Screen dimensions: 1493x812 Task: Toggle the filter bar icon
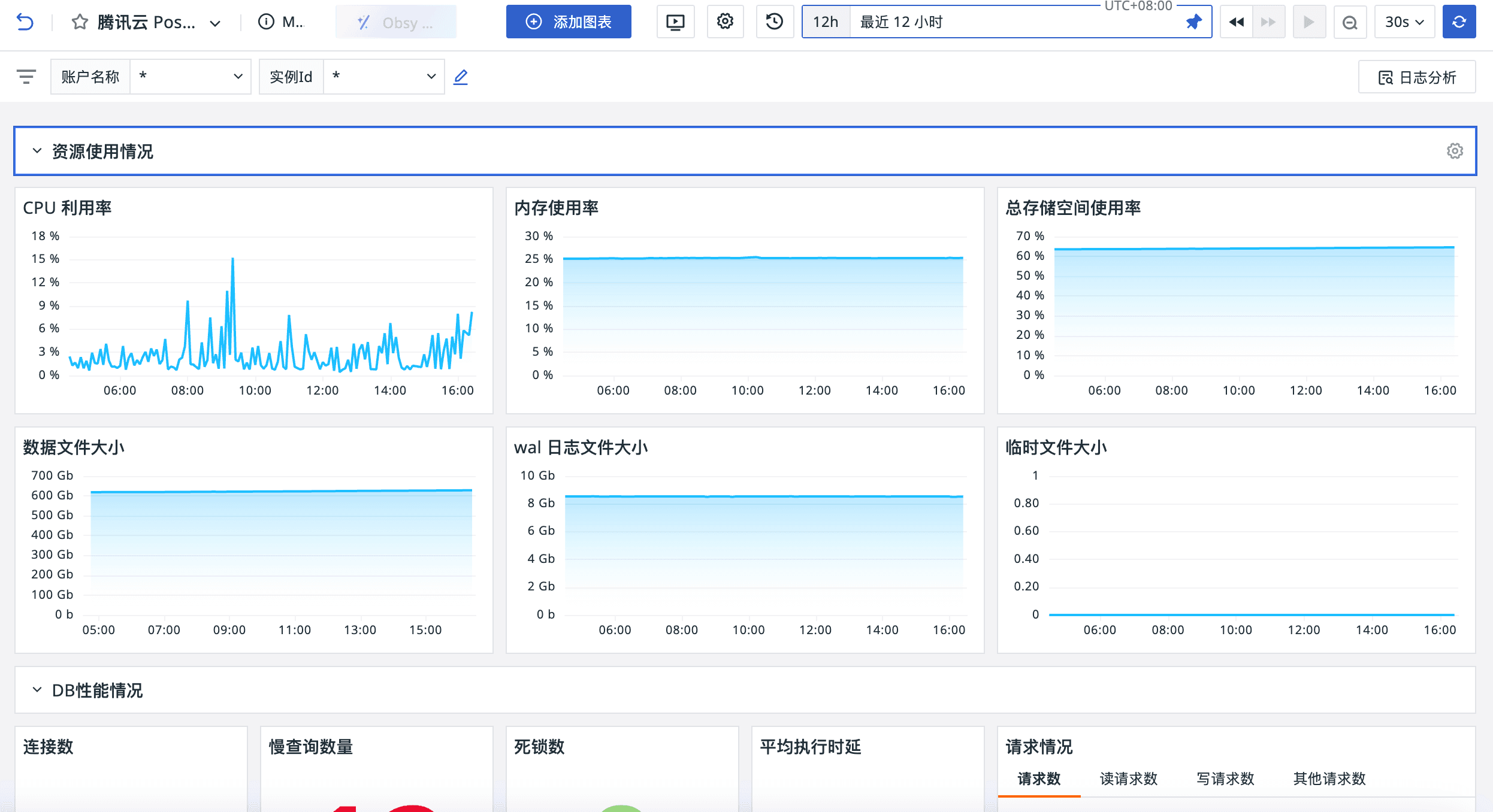pyautogui.click(x=26, y=77)
